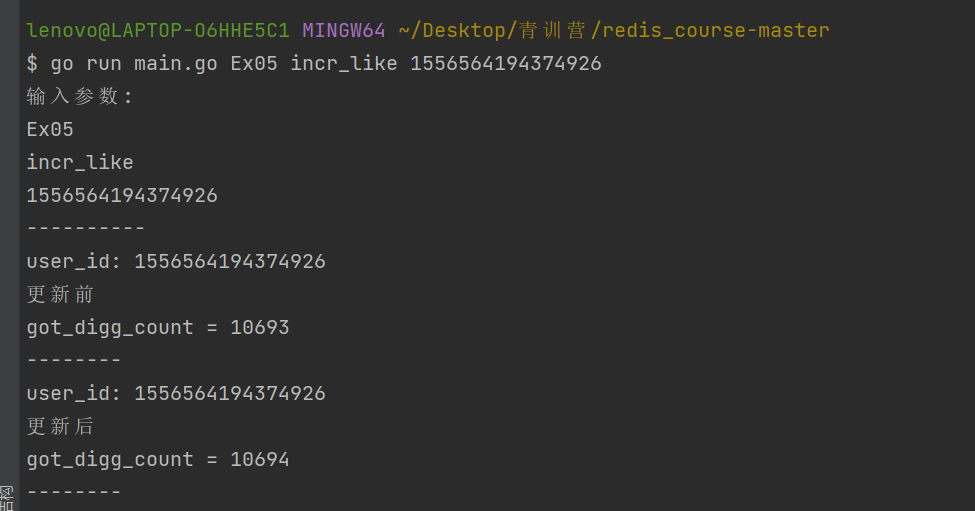975x511 pixels.
Task: Click the final dashed separator at bottom
Action: [73, 492]
